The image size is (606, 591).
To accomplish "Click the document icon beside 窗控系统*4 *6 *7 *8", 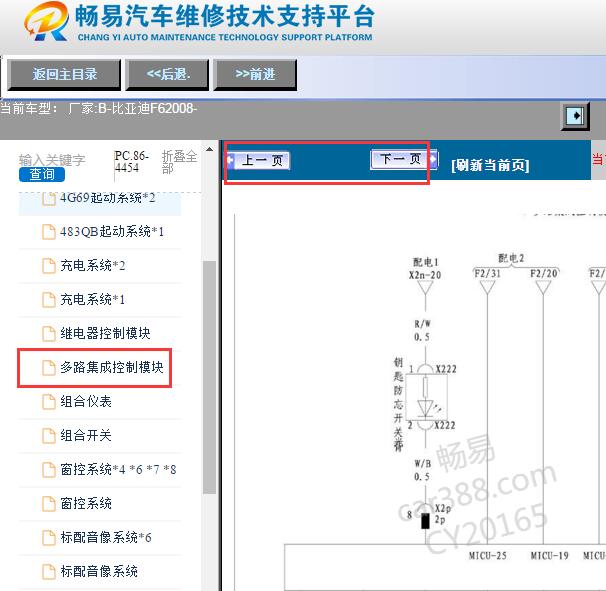I will click(x=49, y=470).
